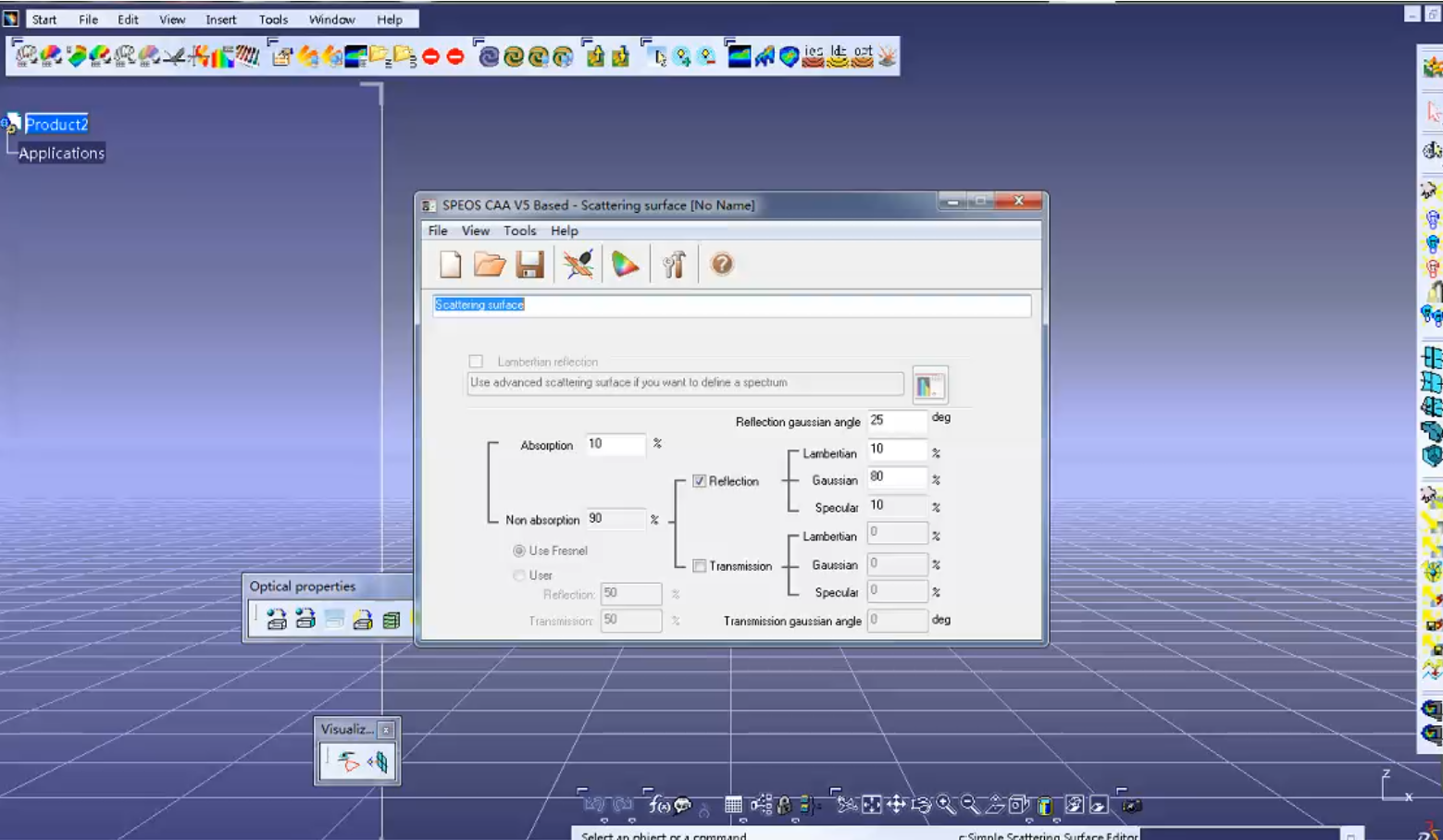
Task: Click the camera capture icon in bottom toolbar
Action: [1131, 805]
